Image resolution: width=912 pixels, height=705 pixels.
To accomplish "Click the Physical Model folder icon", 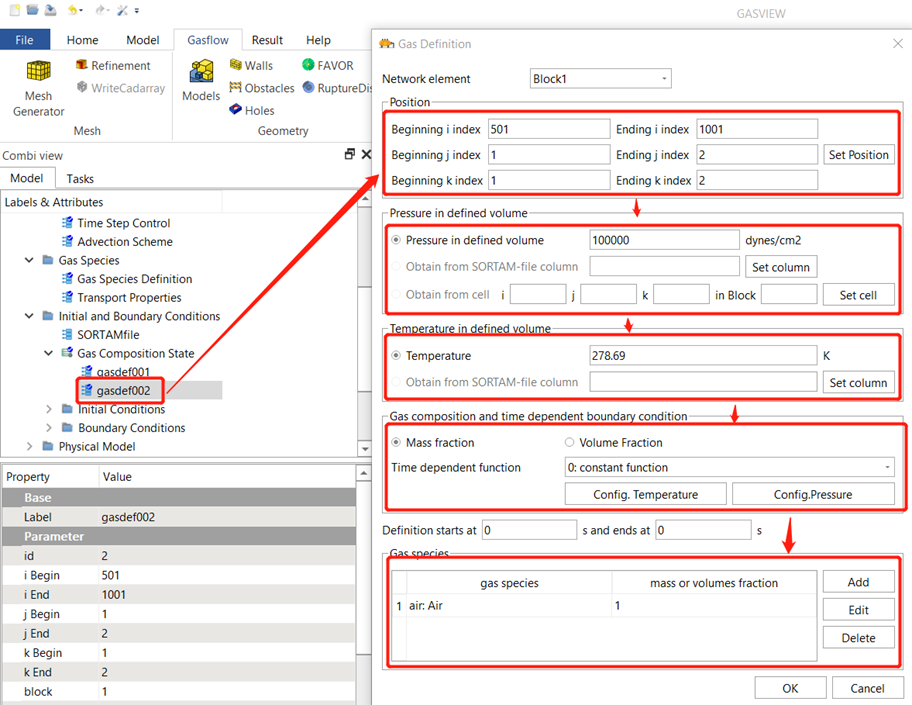I will tap(48, 446).
